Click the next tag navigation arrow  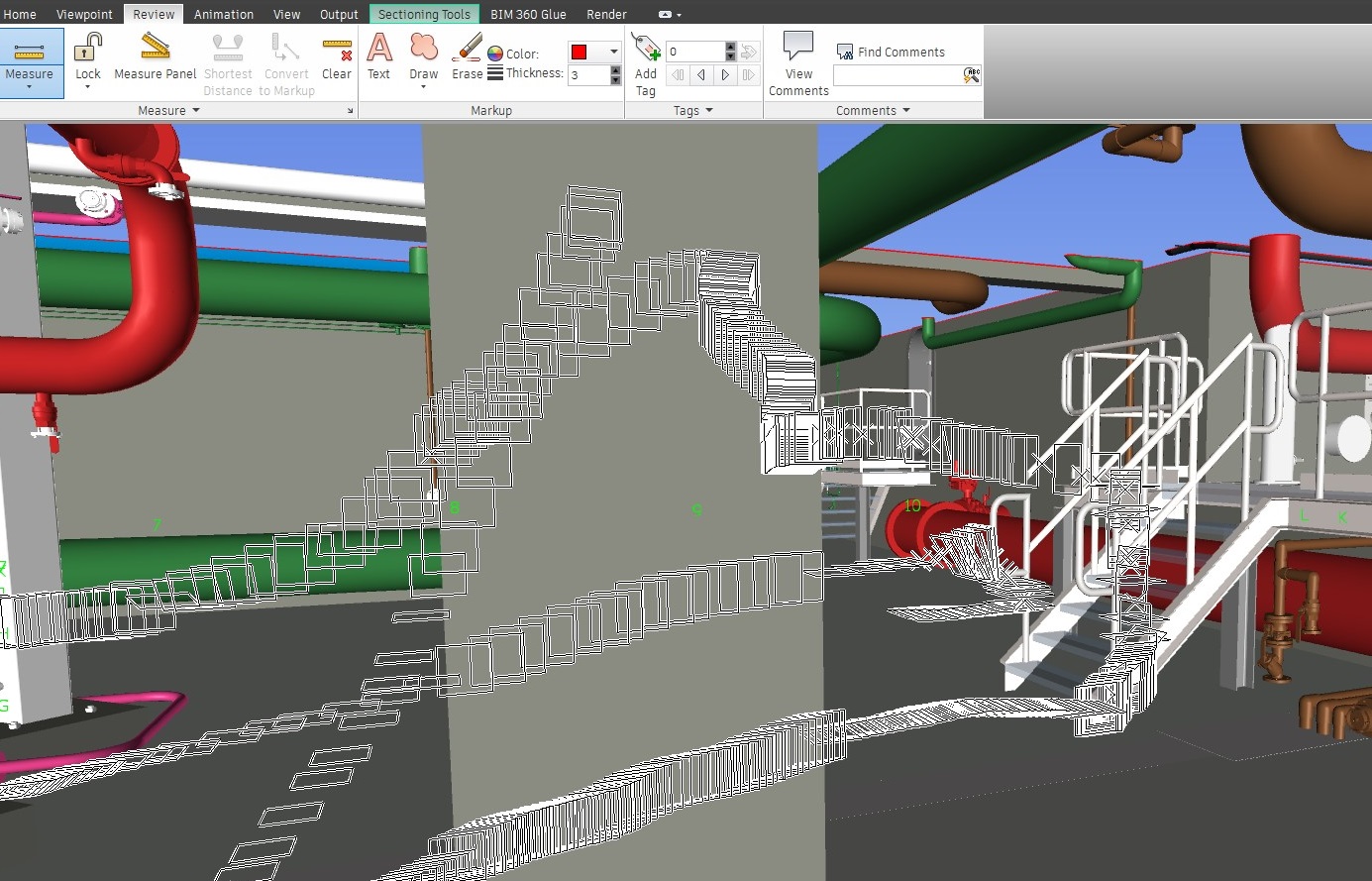coord(725,75)
